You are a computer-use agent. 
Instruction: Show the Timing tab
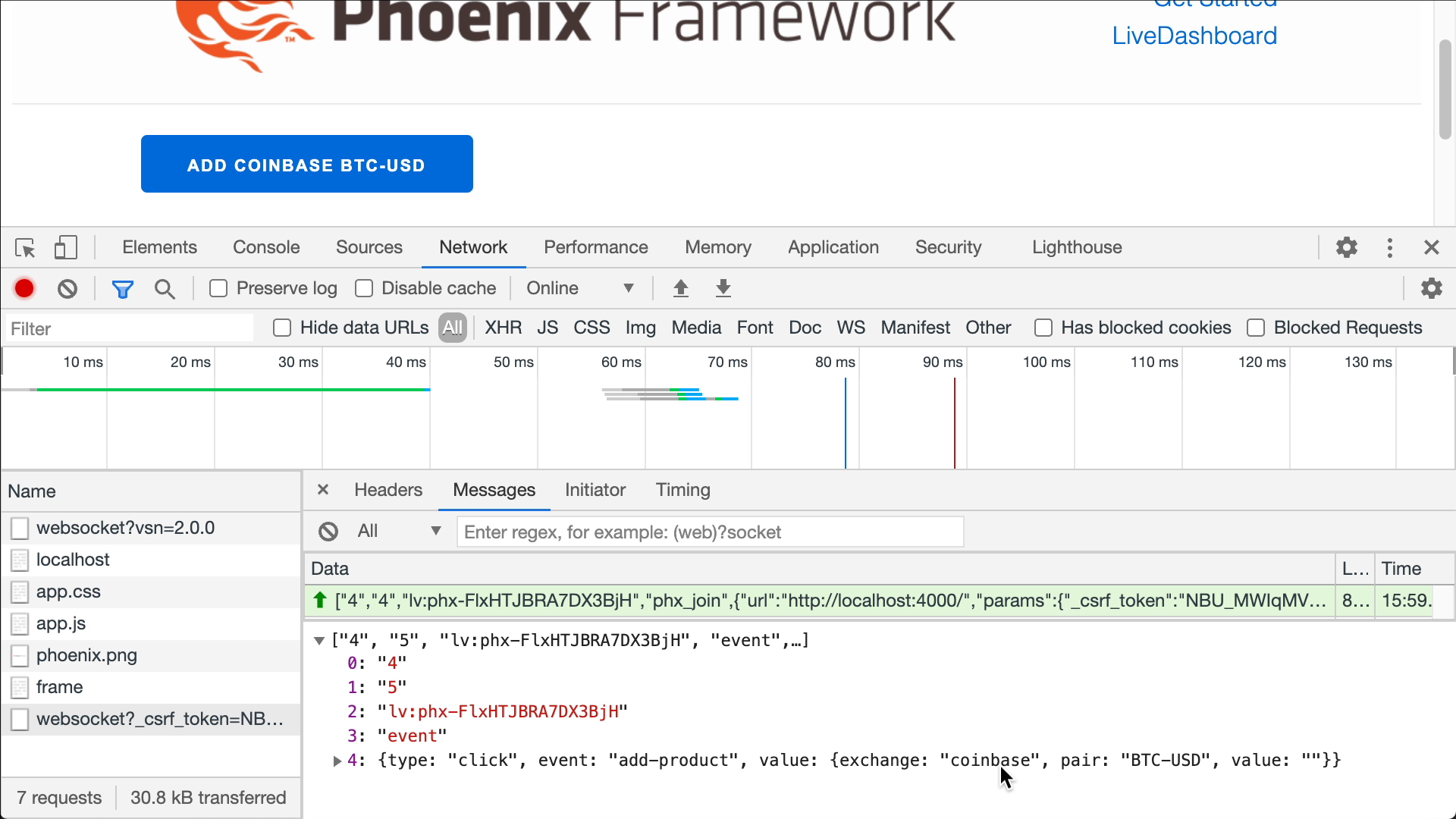pyautogui.click(x=683, y=490)
